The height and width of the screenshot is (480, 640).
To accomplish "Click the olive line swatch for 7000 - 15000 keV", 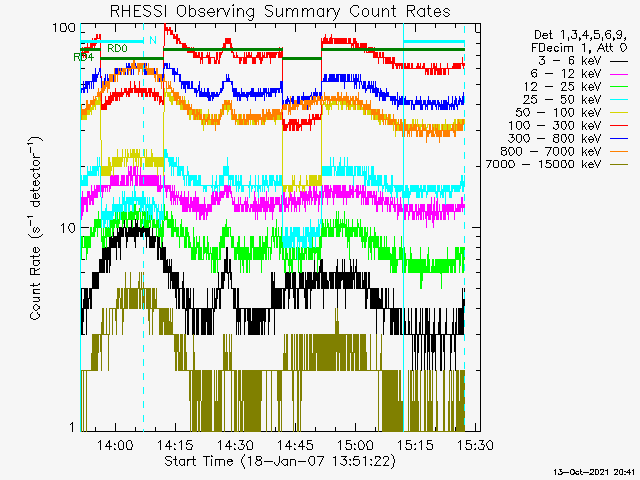I will (619, 164).
